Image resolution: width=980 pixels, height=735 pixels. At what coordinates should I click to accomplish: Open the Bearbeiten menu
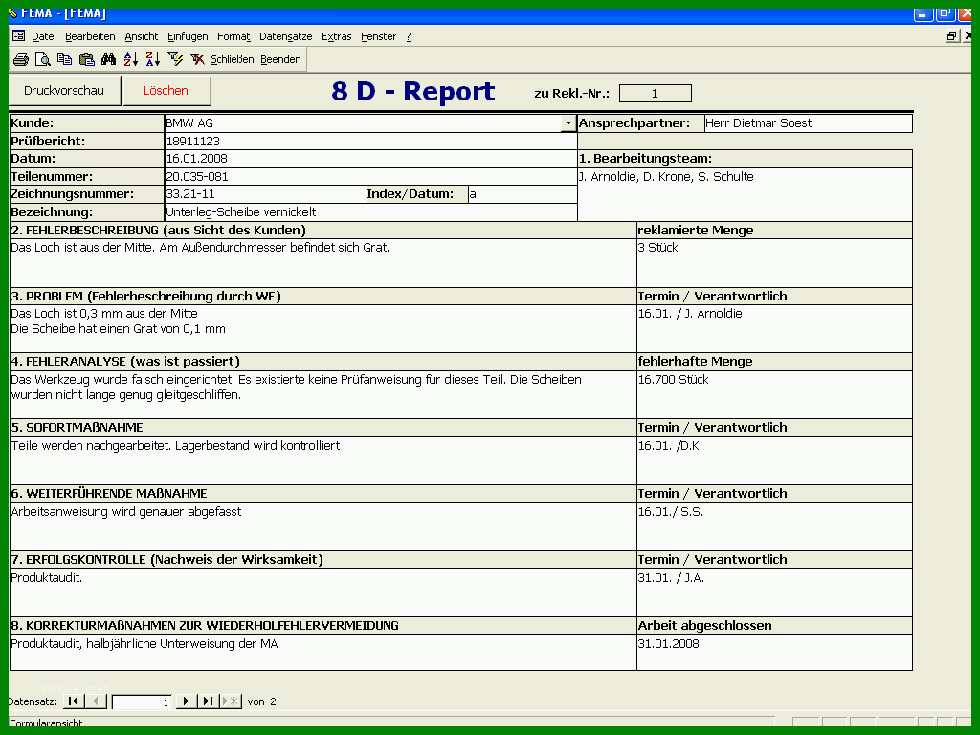point(90,36)
